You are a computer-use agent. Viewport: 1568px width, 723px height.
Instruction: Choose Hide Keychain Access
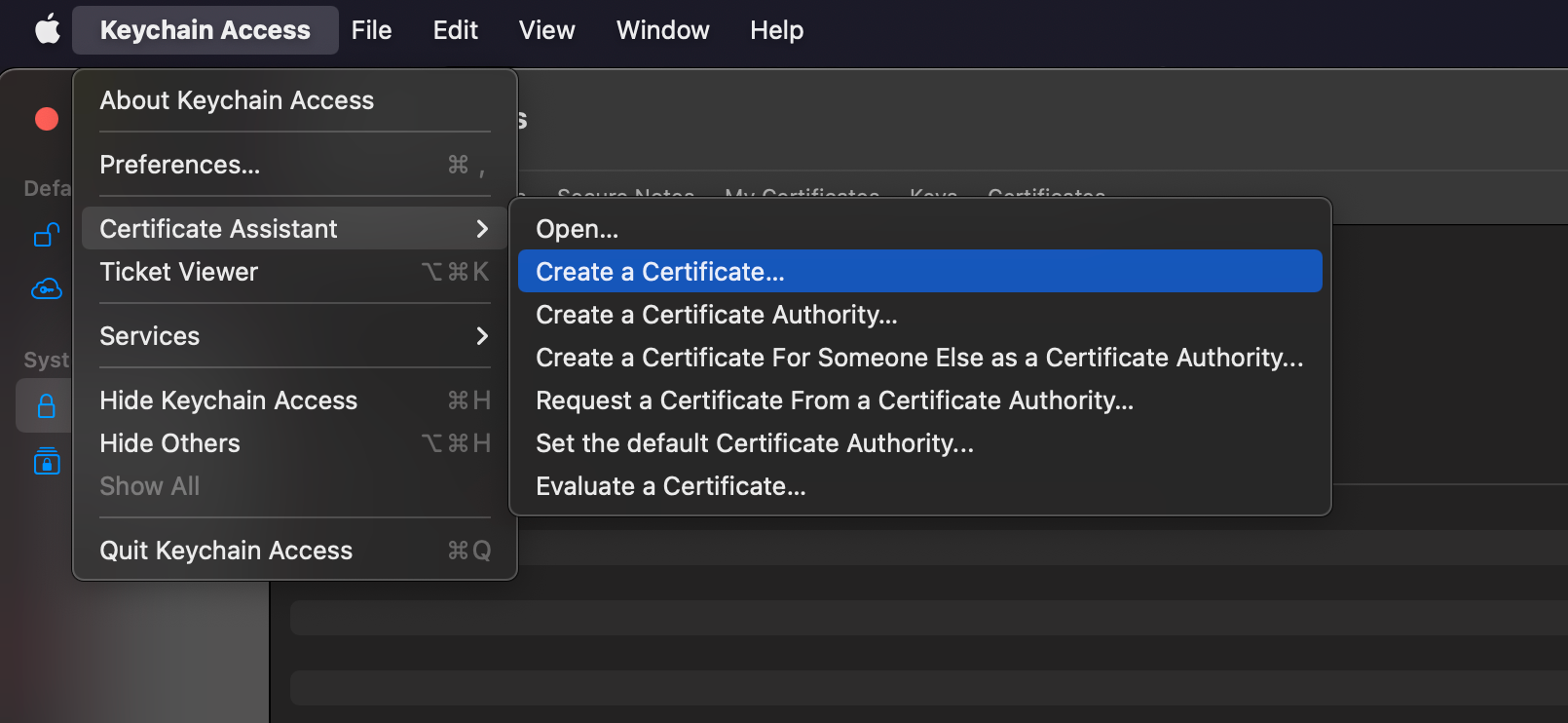[294, 400]
